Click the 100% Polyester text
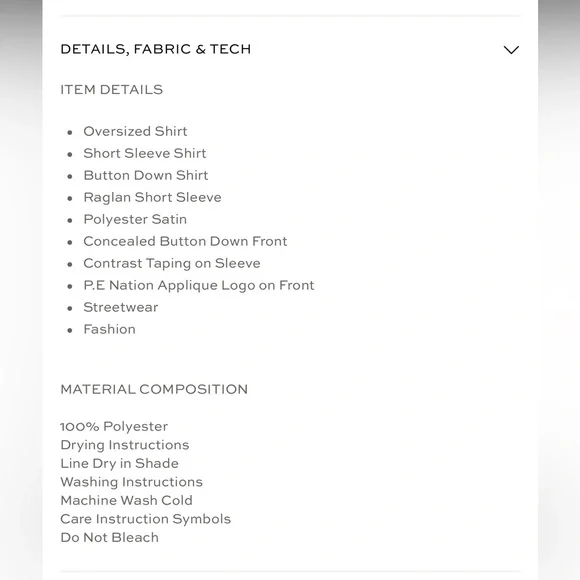 (114, 426)
